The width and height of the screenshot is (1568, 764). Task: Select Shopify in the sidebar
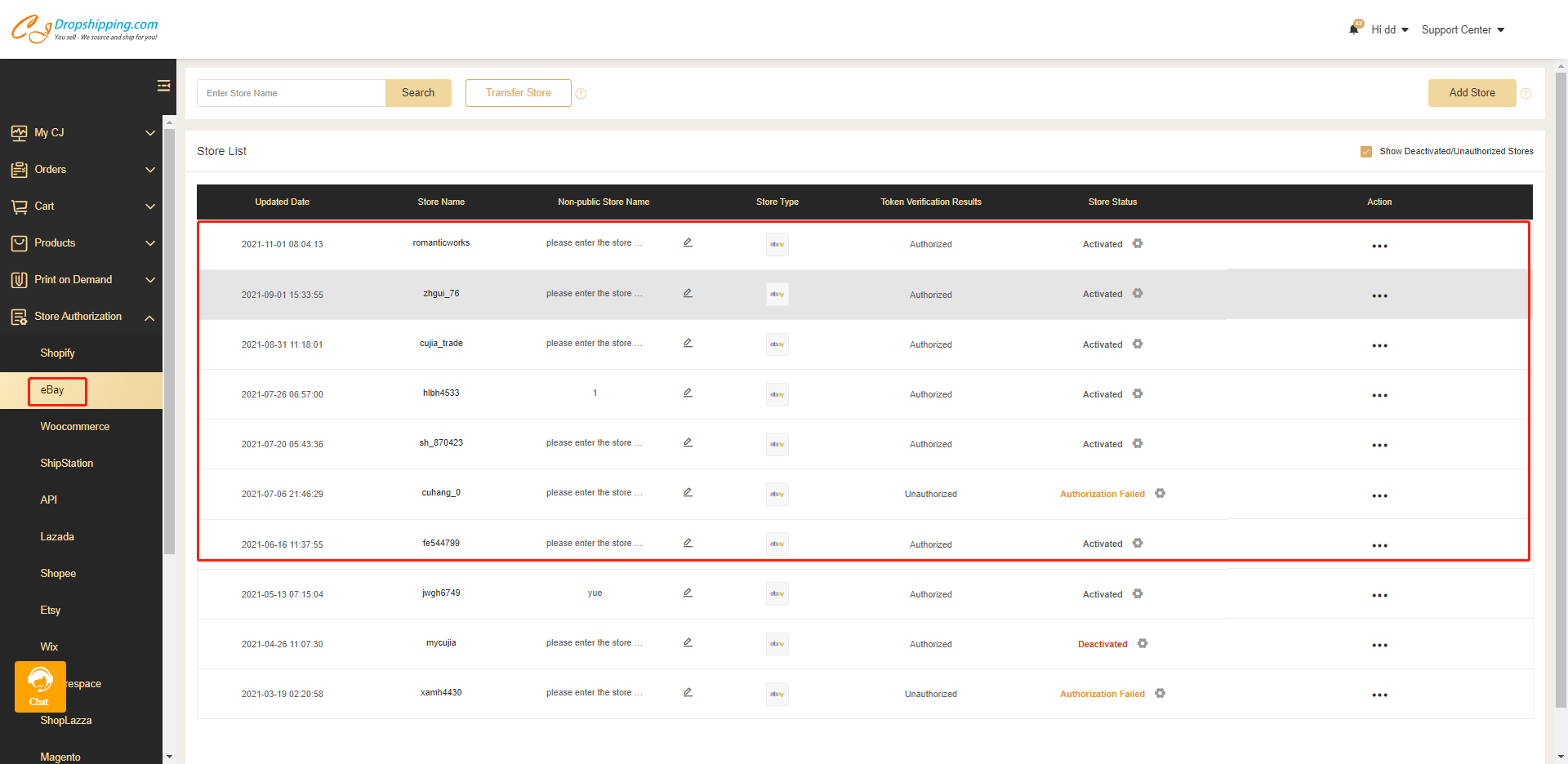58,353
